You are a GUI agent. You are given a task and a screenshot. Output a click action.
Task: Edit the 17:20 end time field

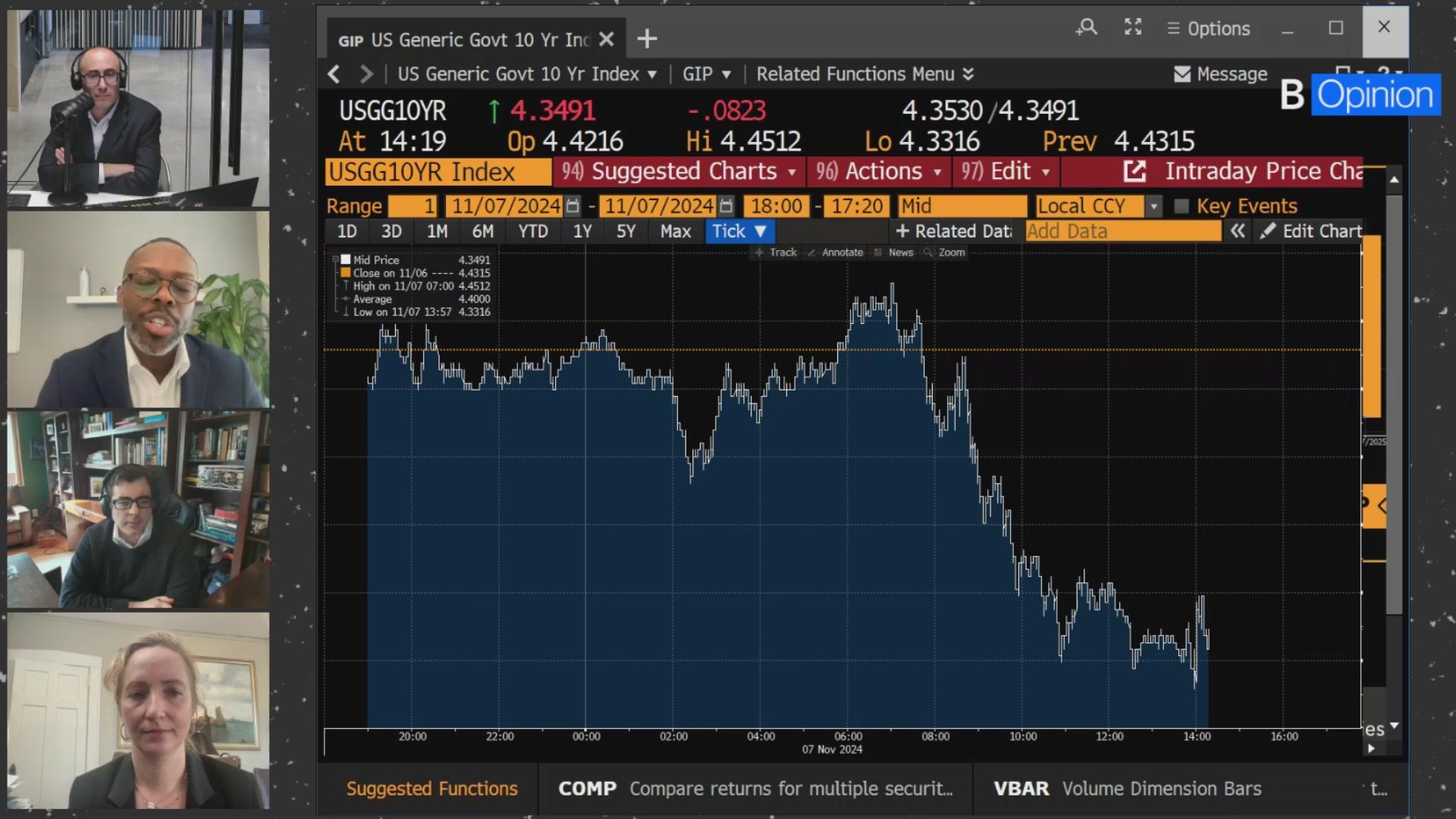[856, 206]
